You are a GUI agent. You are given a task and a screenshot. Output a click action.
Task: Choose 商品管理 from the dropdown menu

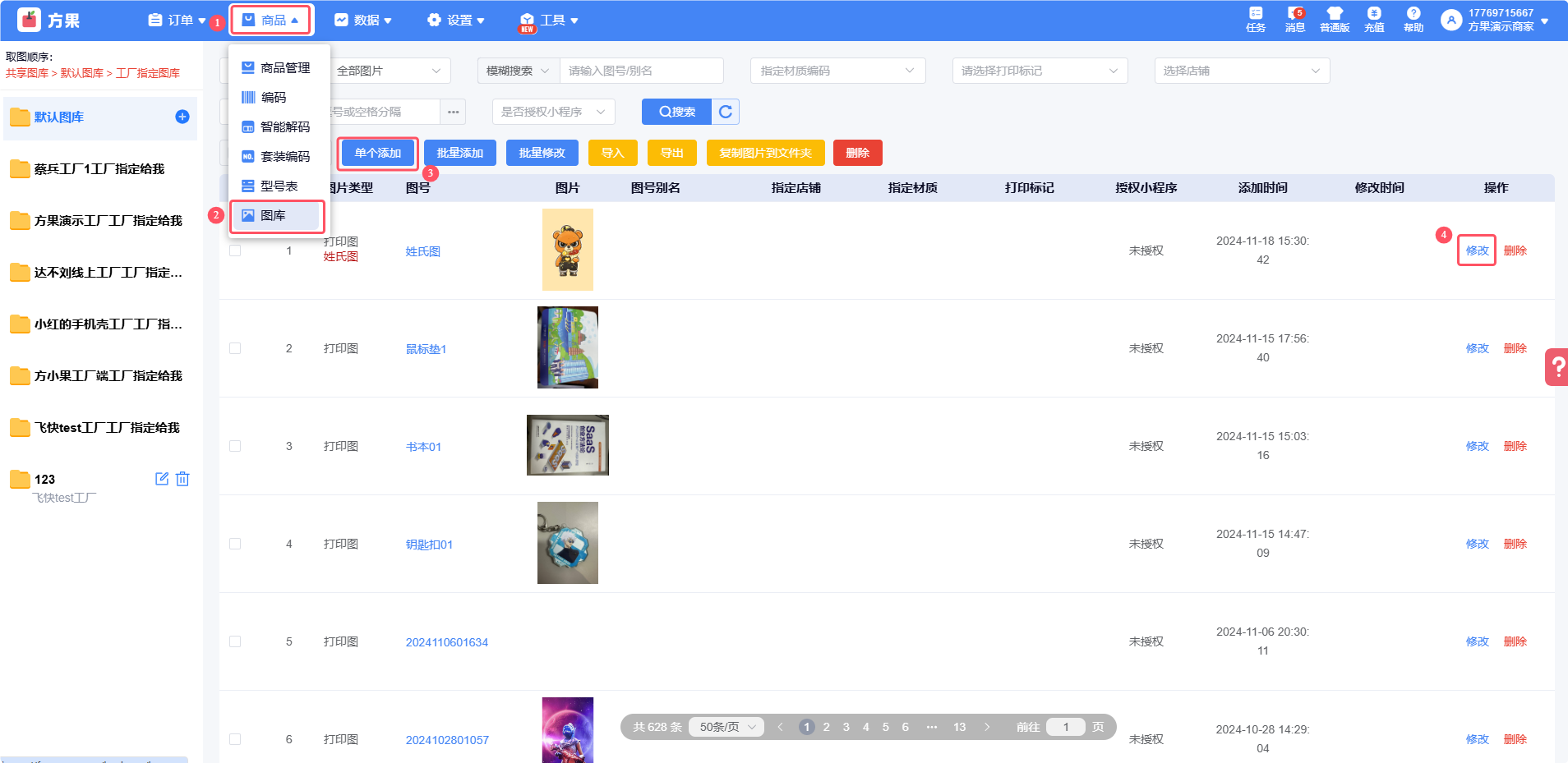[x=278, y=67]
